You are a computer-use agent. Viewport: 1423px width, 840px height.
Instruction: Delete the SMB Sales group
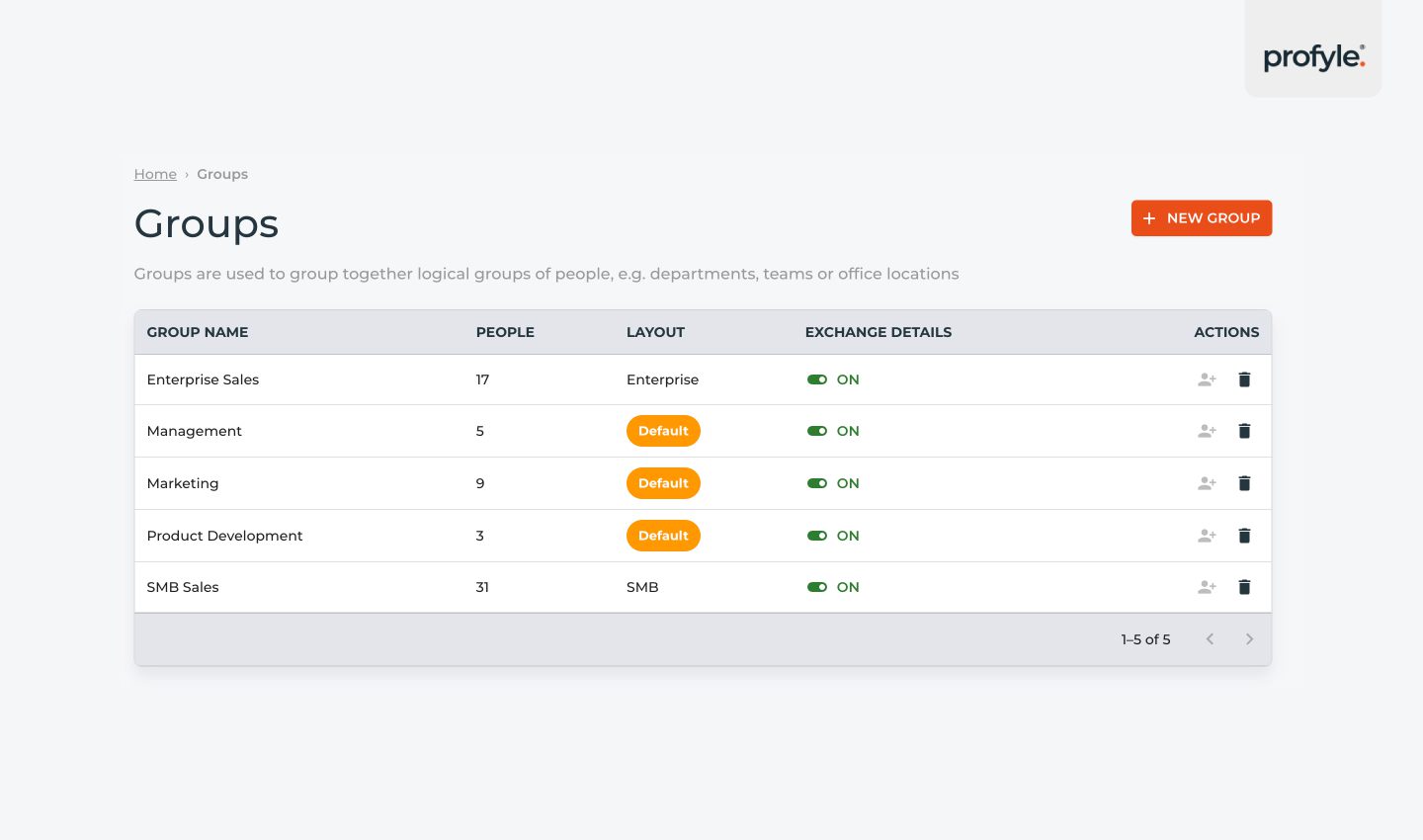click(1244, 587)
